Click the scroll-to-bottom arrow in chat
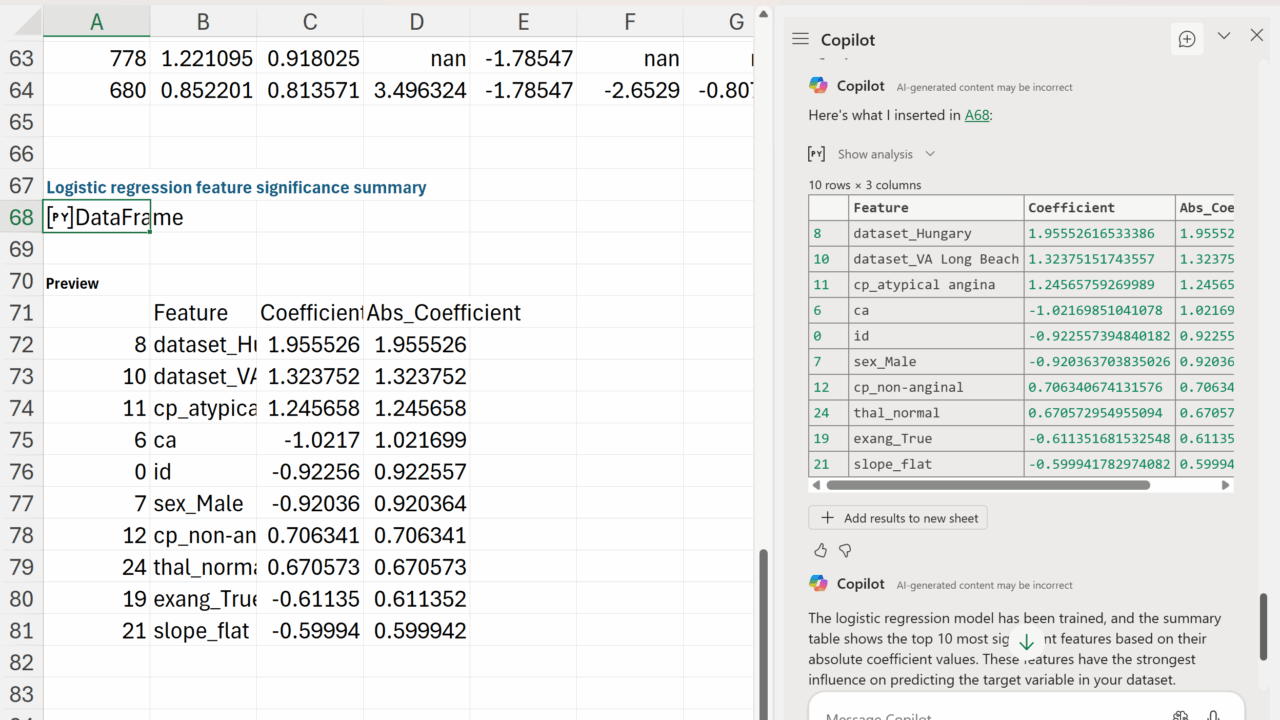The image size is (1280, 720). [x=1026, y=642]
